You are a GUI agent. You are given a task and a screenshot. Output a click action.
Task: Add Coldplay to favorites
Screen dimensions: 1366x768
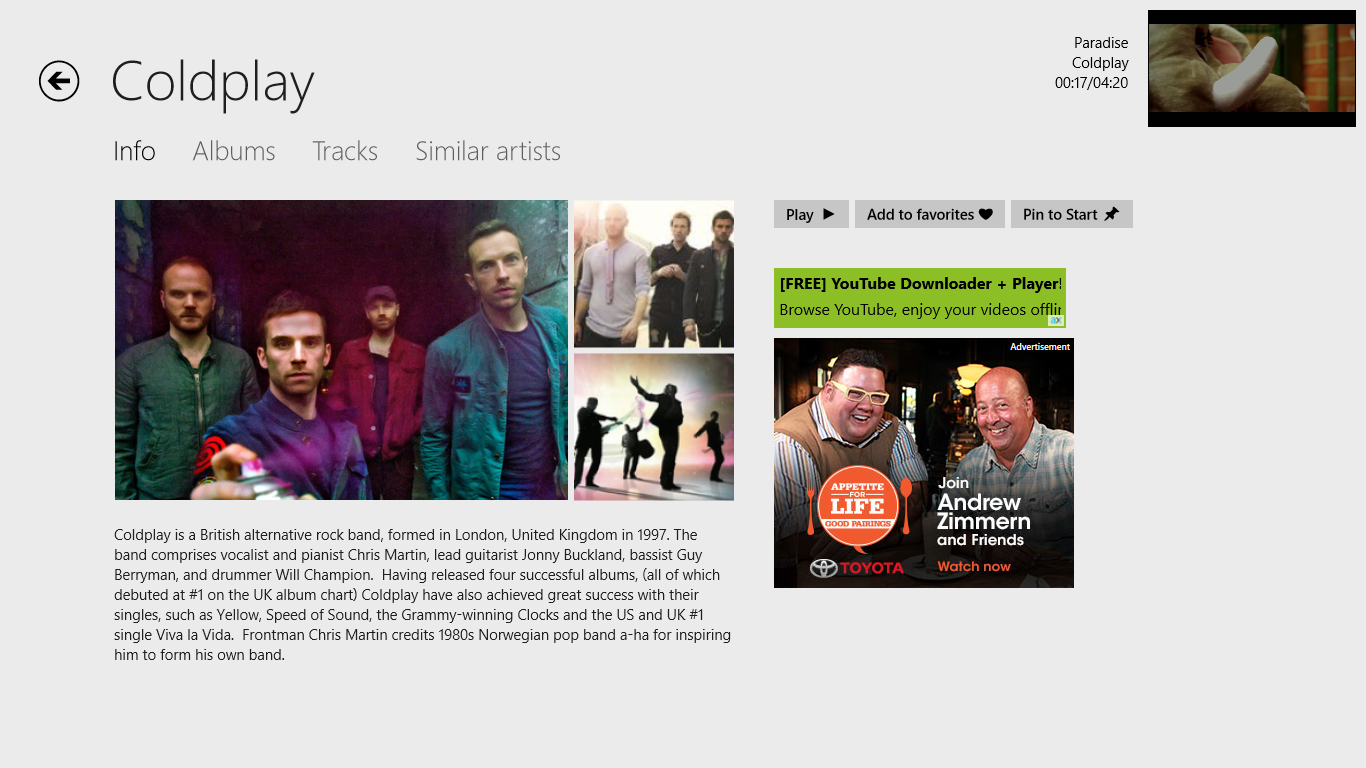coord(930,214)
